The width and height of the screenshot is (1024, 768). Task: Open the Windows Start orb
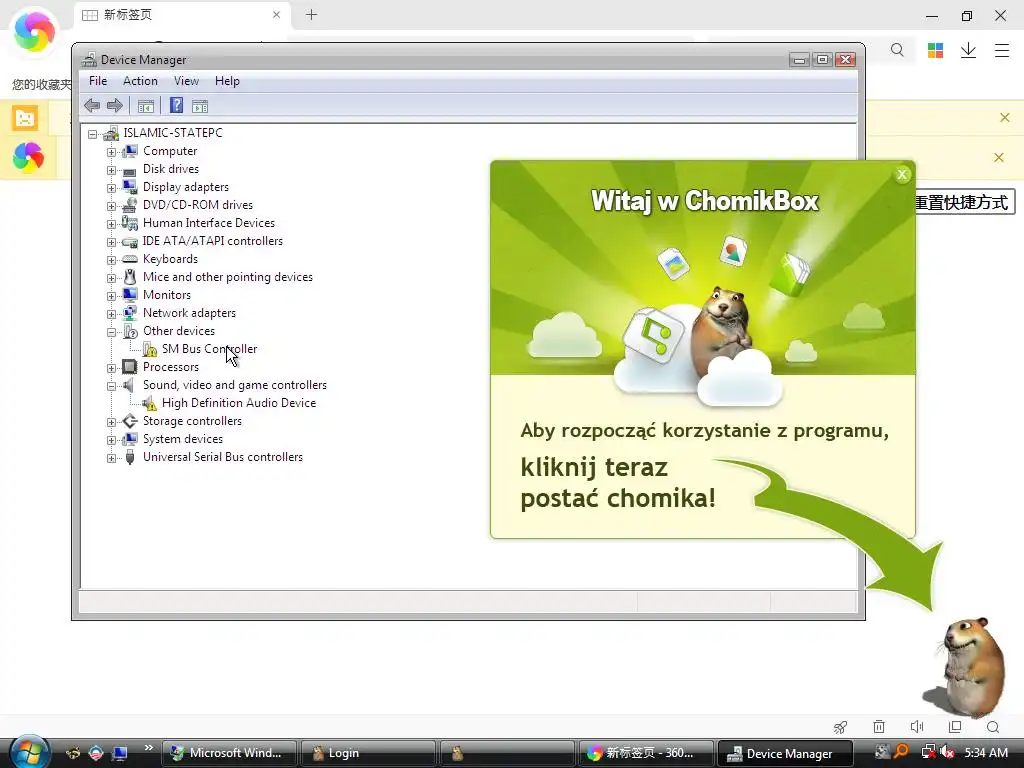click(x=29, y=752)
